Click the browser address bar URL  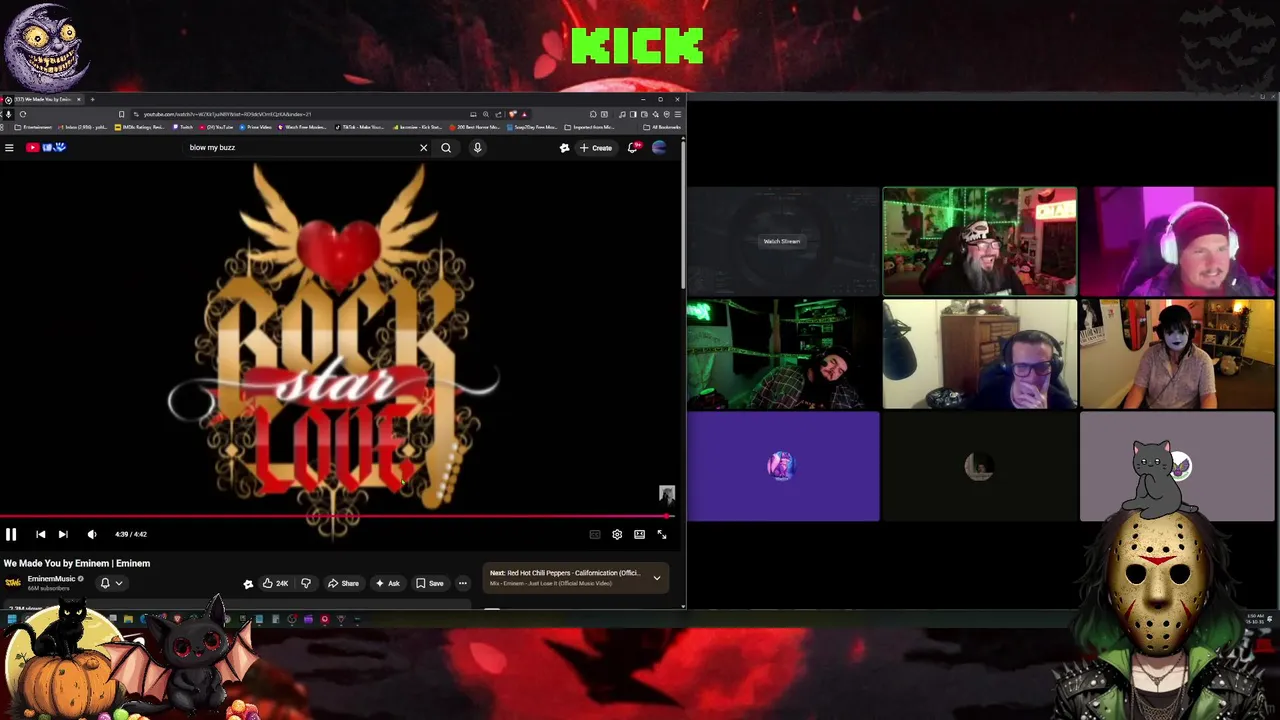tap(227, 114)
